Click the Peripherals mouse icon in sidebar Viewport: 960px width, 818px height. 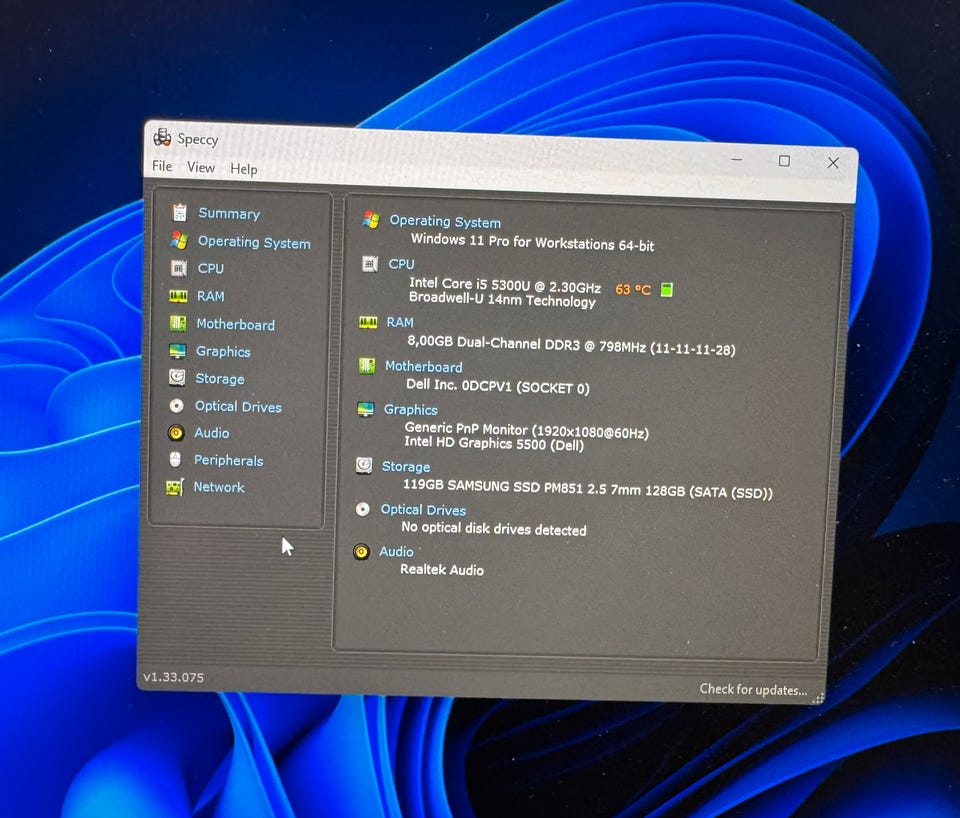[175, 459]
